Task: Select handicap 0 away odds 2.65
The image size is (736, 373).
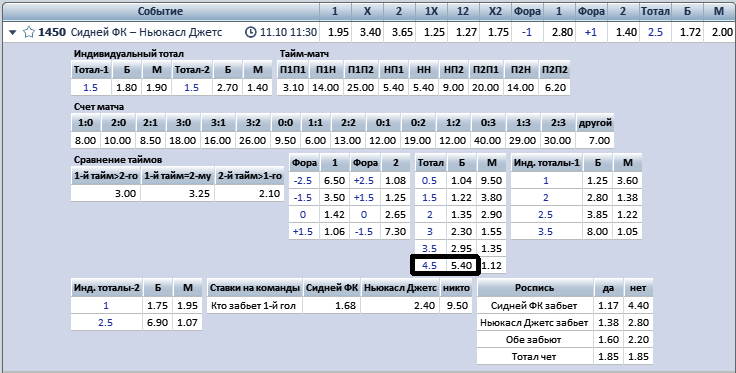Action: point(396,214)
